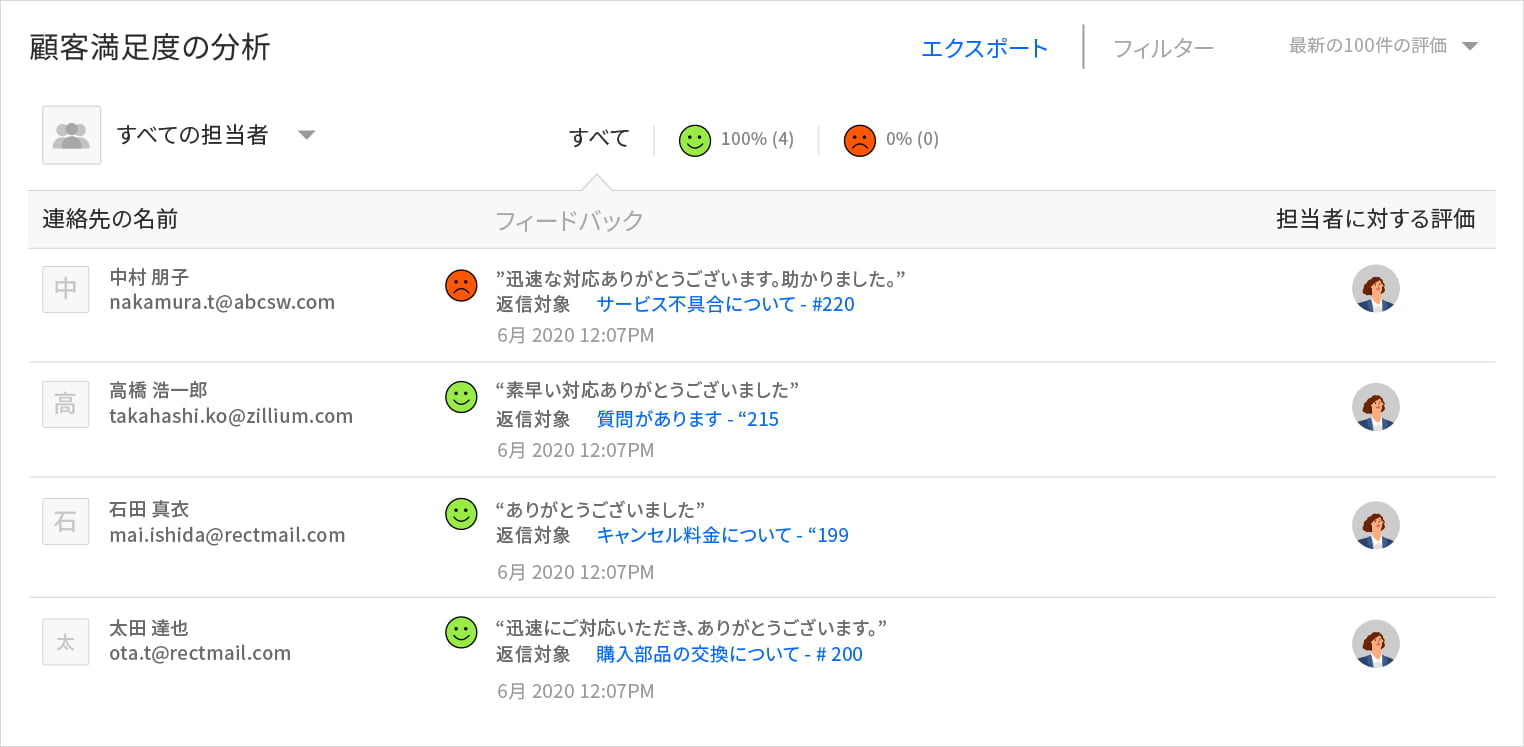
Task: Expand the すべての担当者 dropdown arrow
Action: pyautogui.click(x=307, y=135)
